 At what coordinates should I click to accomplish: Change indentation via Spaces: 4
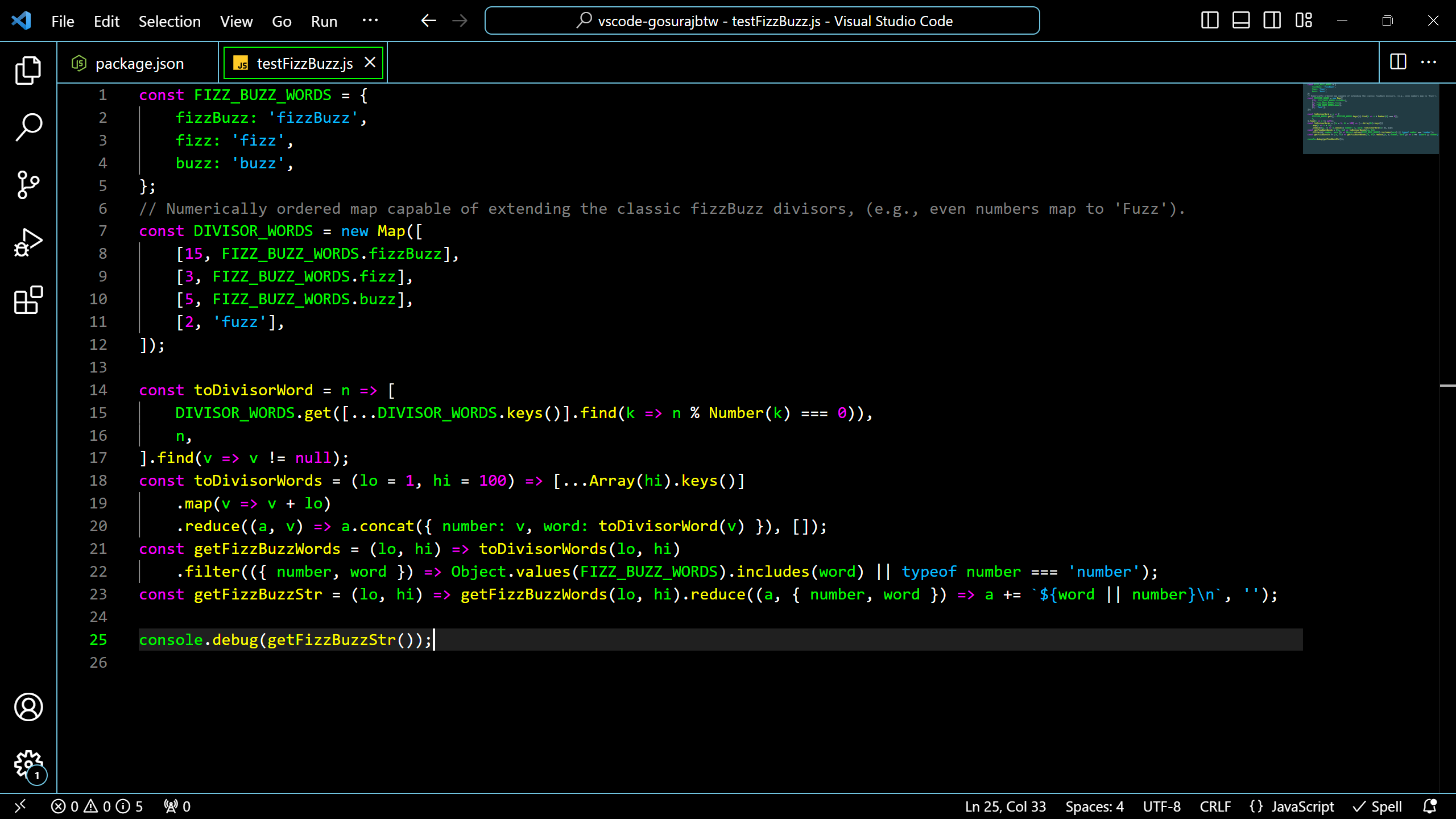pos(1094,806)
